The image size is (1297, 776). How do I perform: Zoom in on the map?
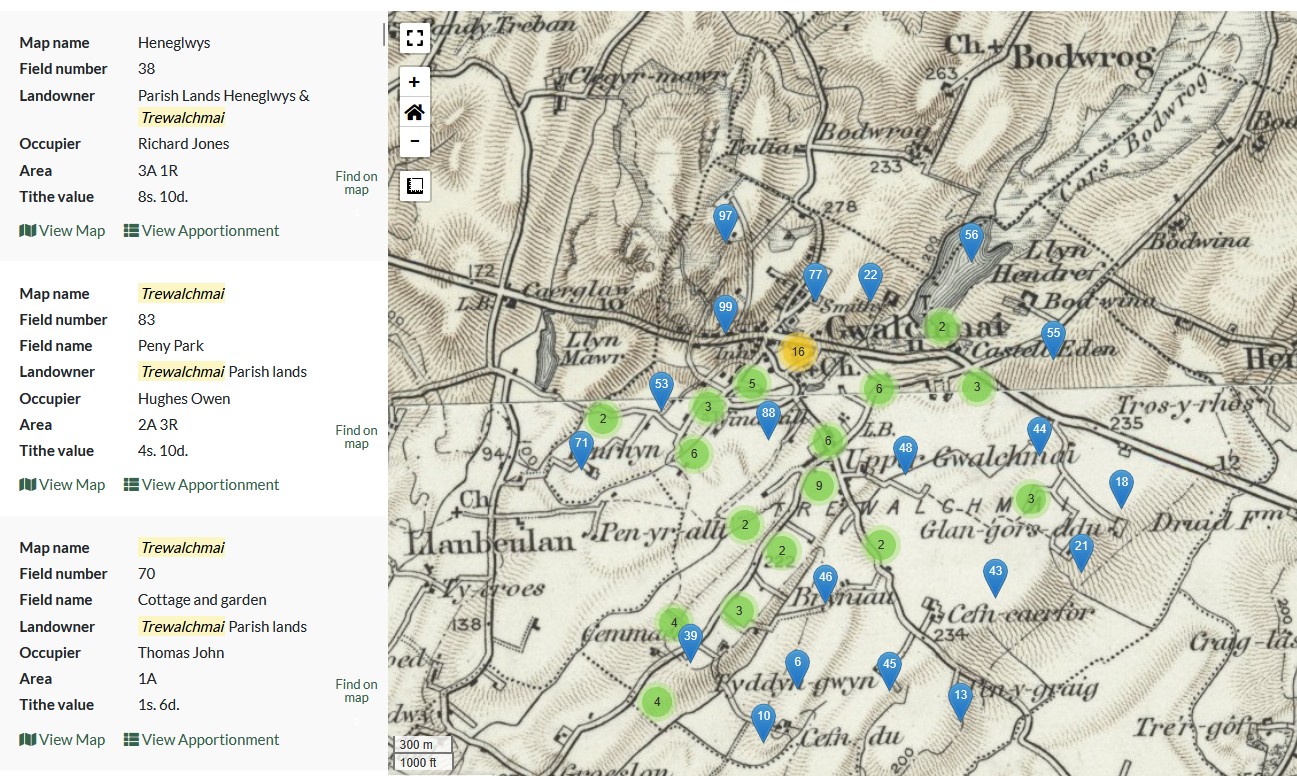point(415,82)
